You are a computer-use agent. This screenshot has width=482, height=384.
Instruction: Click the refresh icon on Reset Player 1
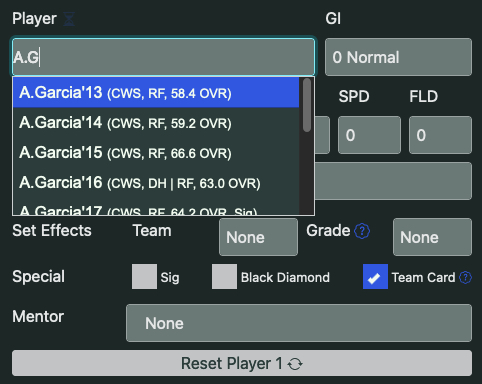[x=295, y=364]
